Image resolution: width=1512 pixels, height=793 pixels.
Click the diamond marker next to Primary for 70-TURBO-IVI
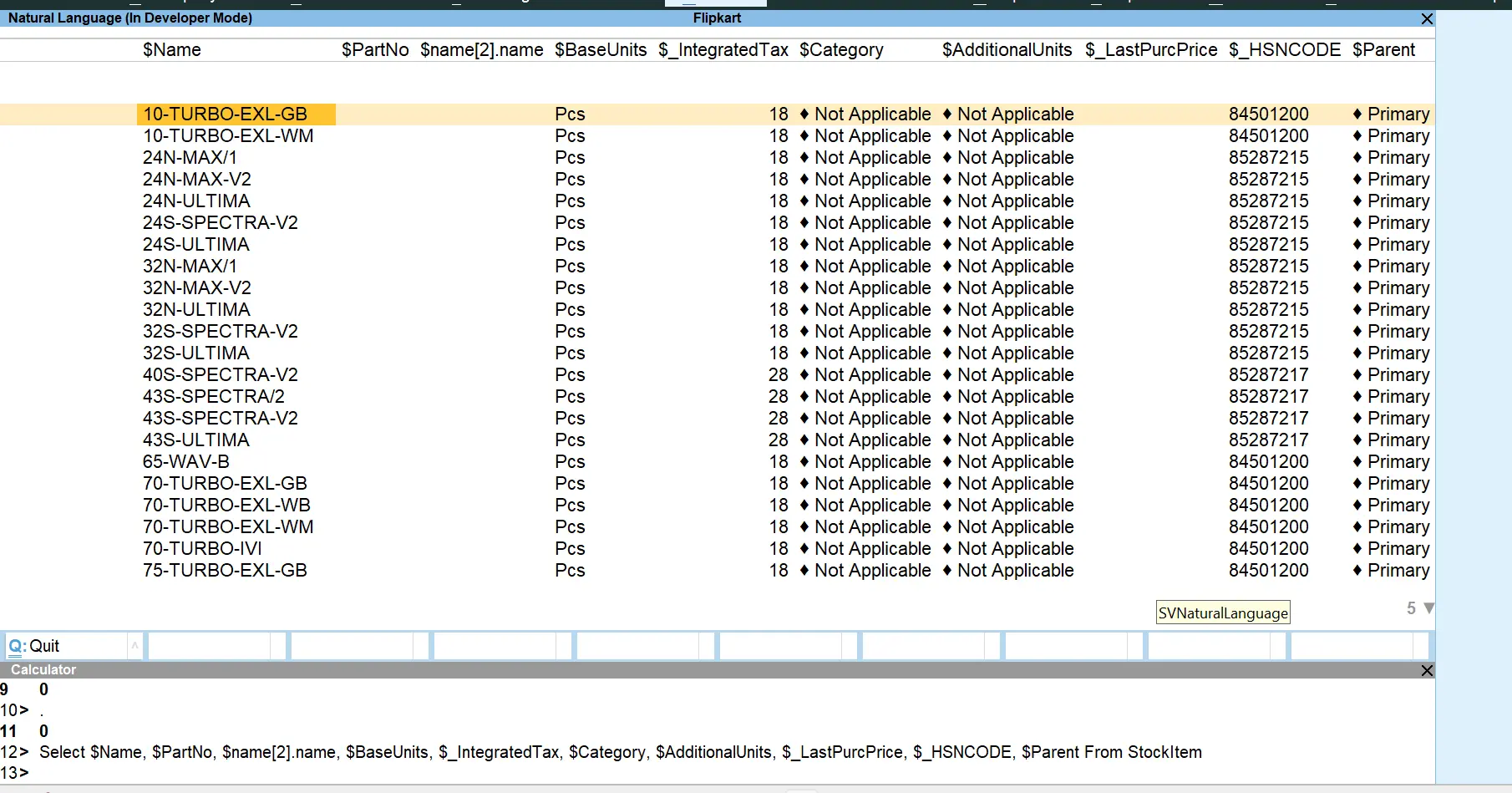coord(1356,548)
